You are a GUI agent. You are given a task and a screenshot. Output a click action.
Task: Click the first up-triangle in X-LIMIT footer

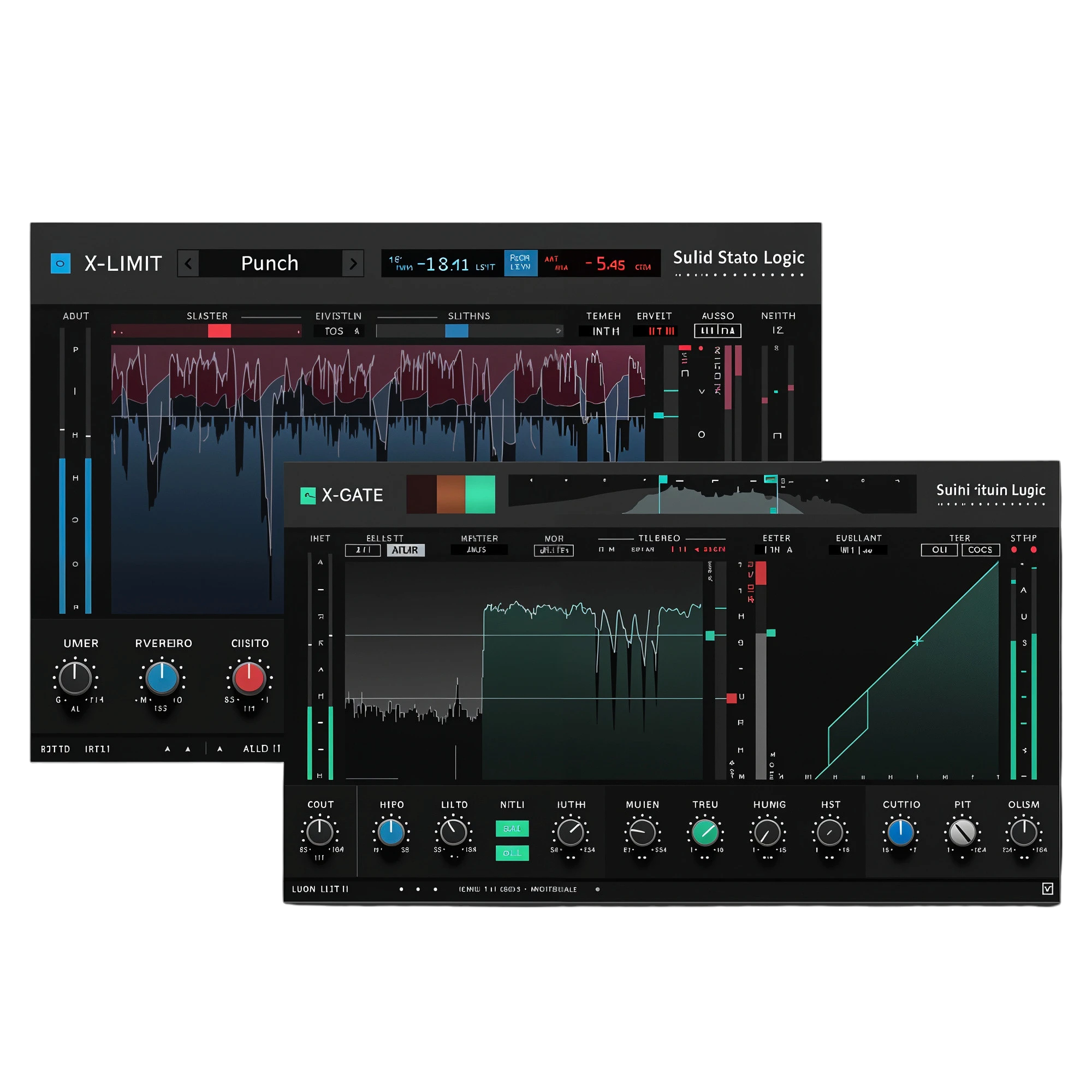tap(167, 749)
